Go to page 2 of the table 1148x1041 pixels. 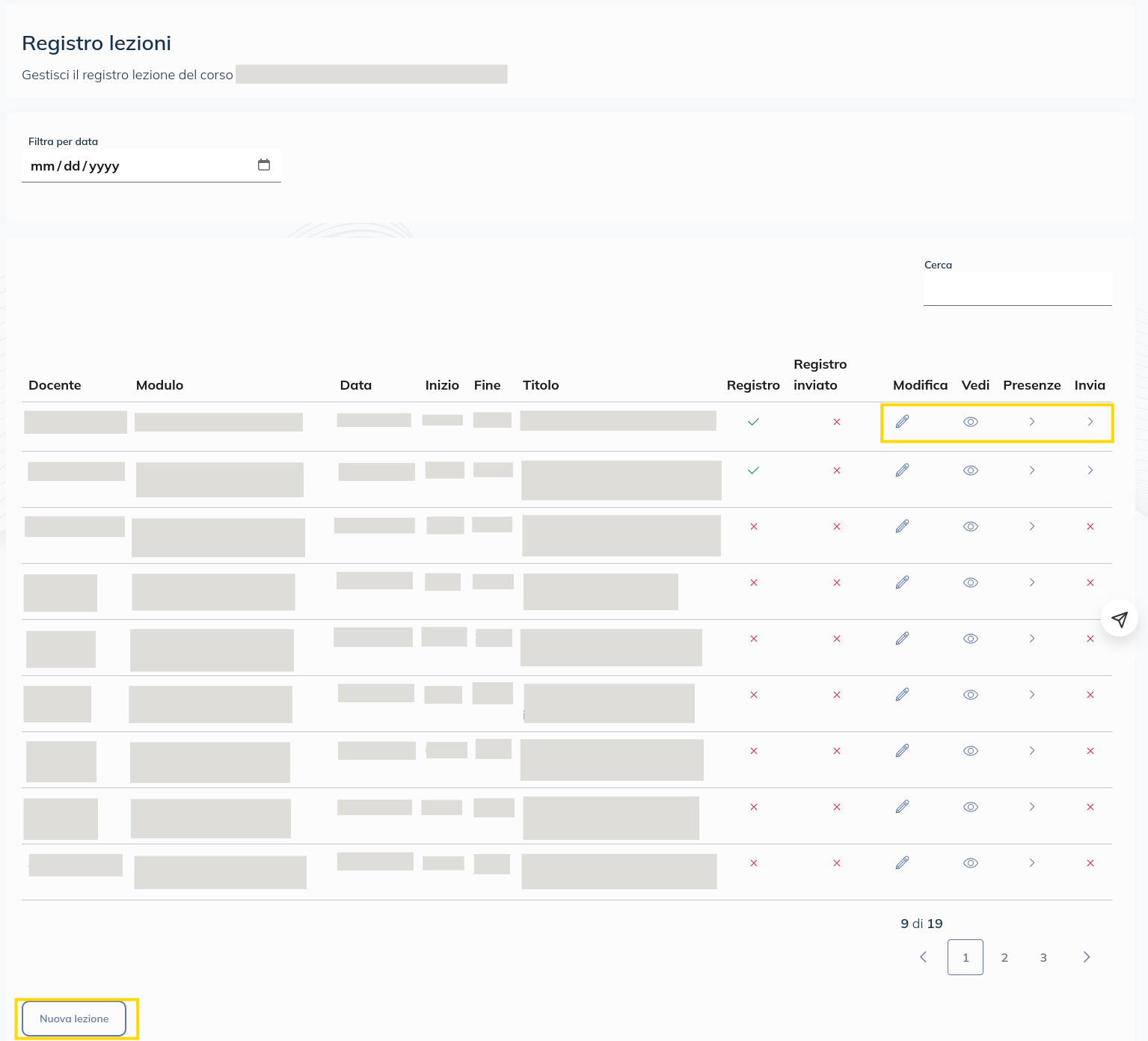pyautogui.click(x=1004, y=957)
